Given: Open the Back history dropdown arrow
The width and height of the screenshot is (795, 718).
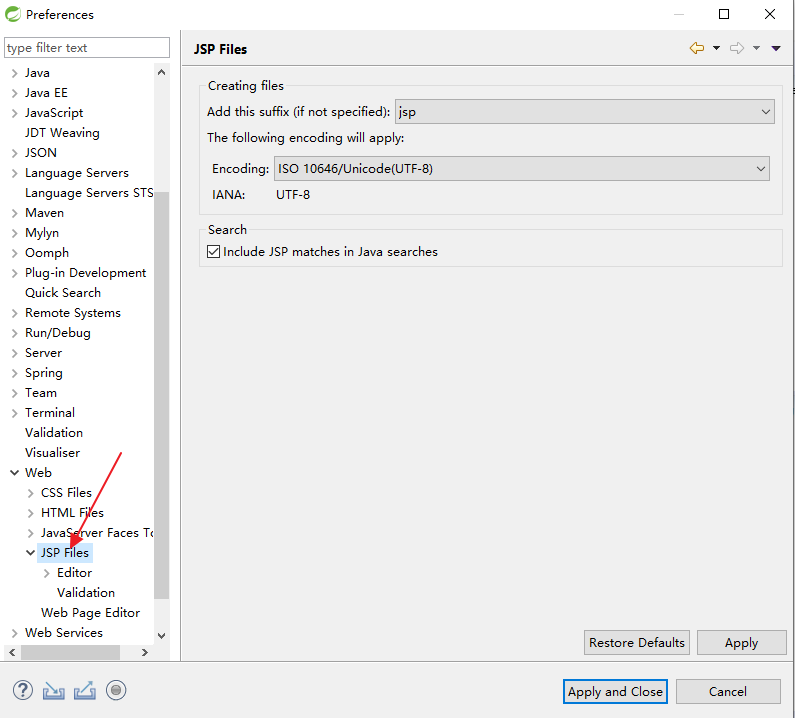Looking at the screenshot, I should point(716,48).
